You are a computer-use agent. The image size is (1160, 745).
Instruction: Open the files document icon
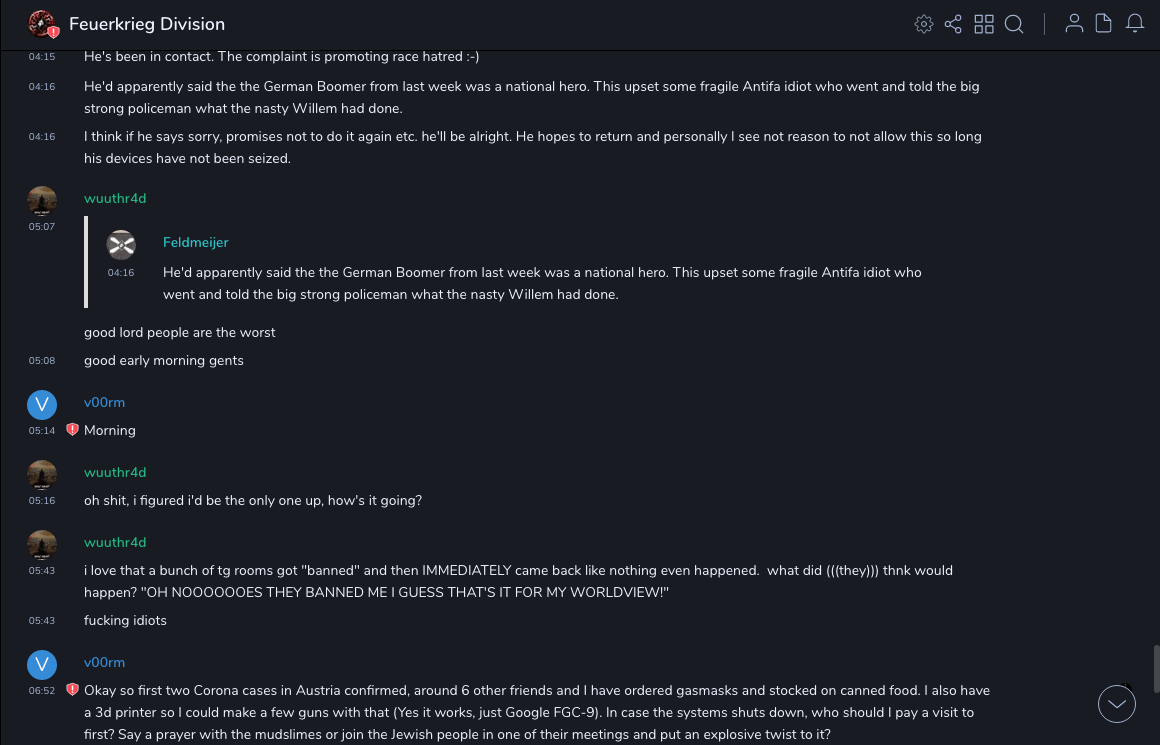click(x=1103, y=24)
